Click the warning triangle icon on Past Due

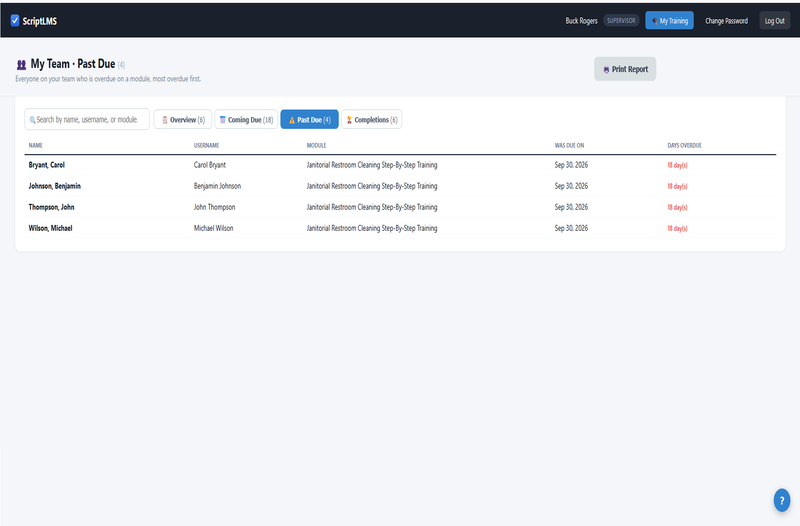coord(292,120)
